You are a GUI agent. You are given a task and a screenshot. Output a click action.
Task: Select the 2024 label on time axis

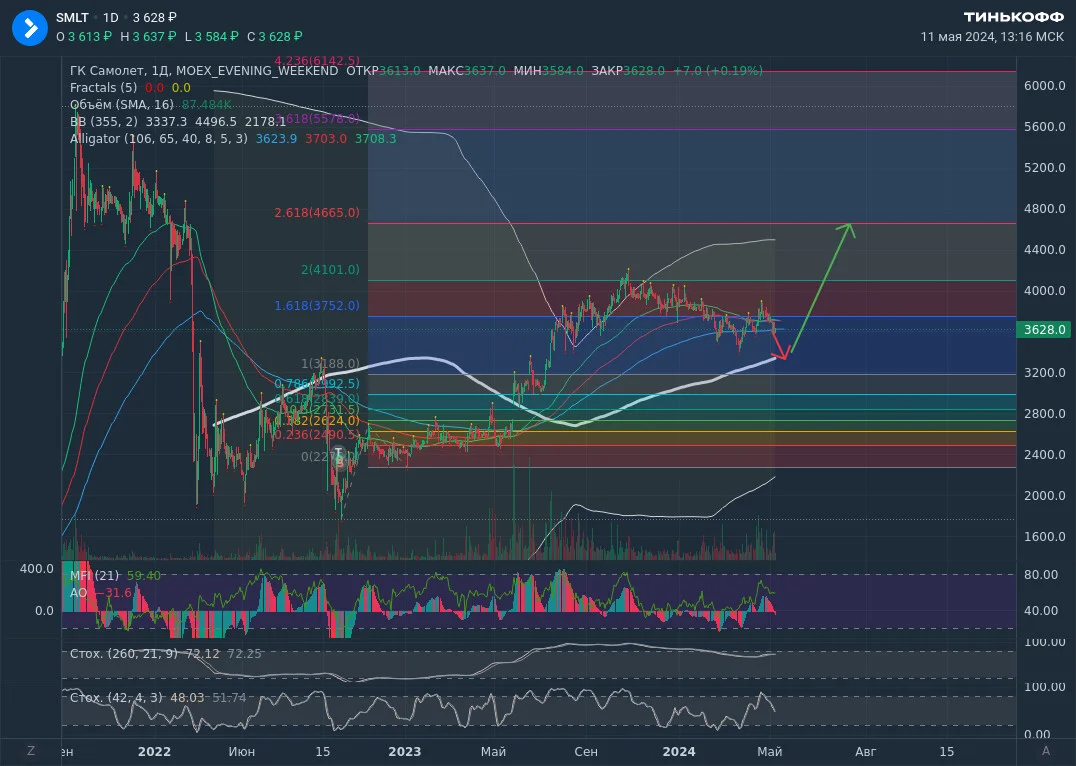click(679, 752)
